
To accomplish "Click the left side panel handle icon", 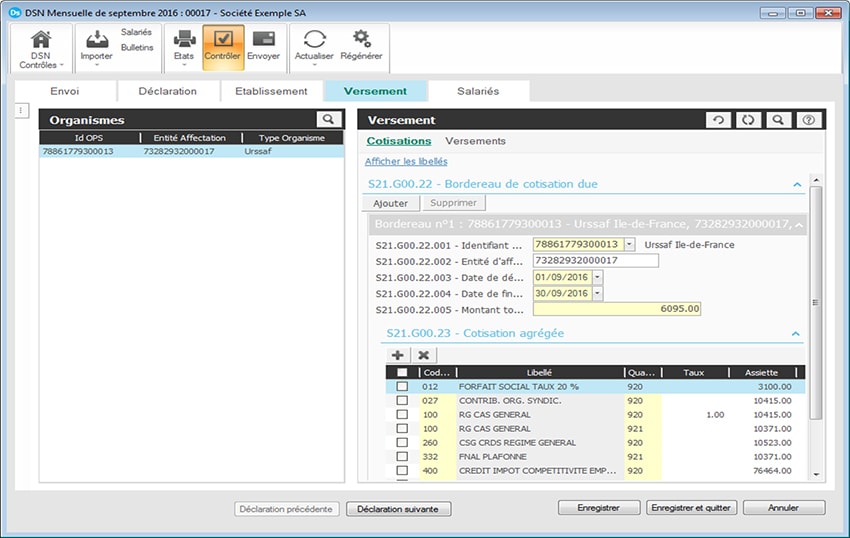I will click(21, 111).
